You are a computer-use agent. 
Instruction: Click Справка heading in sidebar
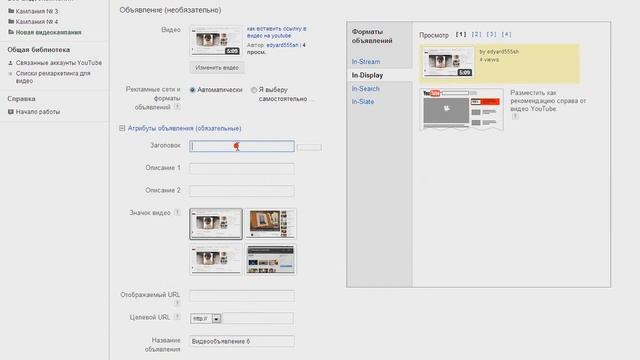(21, 99)
